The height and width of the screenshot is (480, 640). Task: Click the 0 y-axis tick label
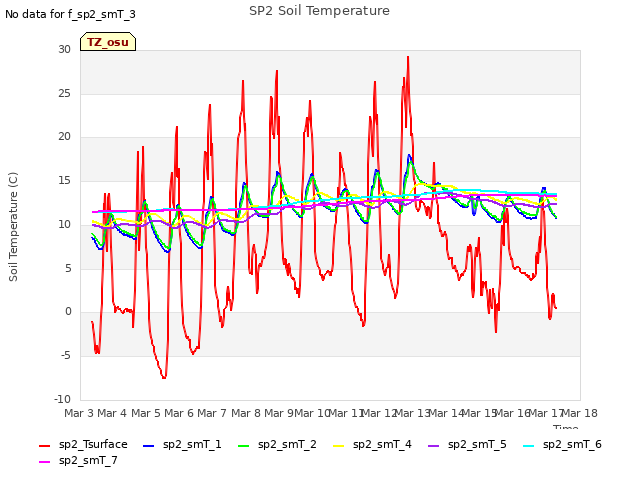tap(68, 312)
